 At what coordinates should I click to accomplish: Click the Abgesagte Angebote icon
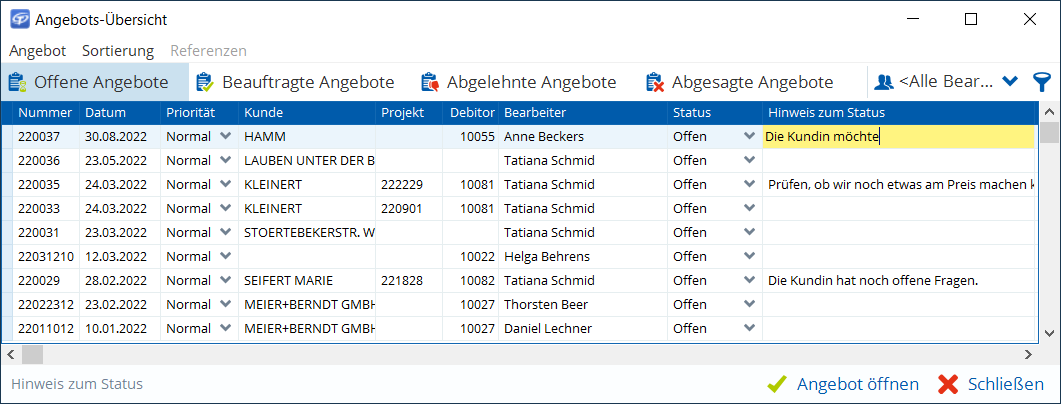pos(655,82)
